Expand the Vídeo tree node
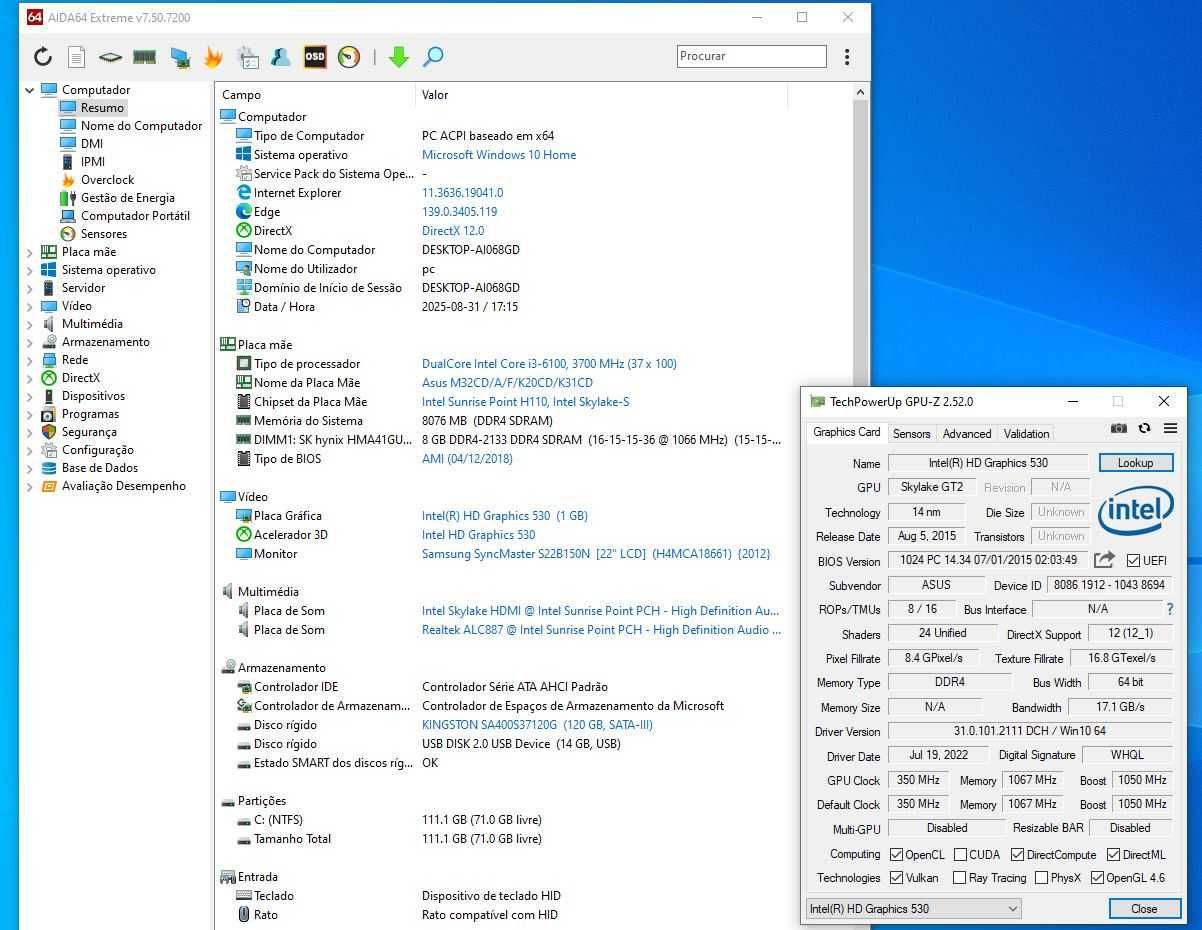Viewport: 1202px width, 930px height. pos(30,306)
